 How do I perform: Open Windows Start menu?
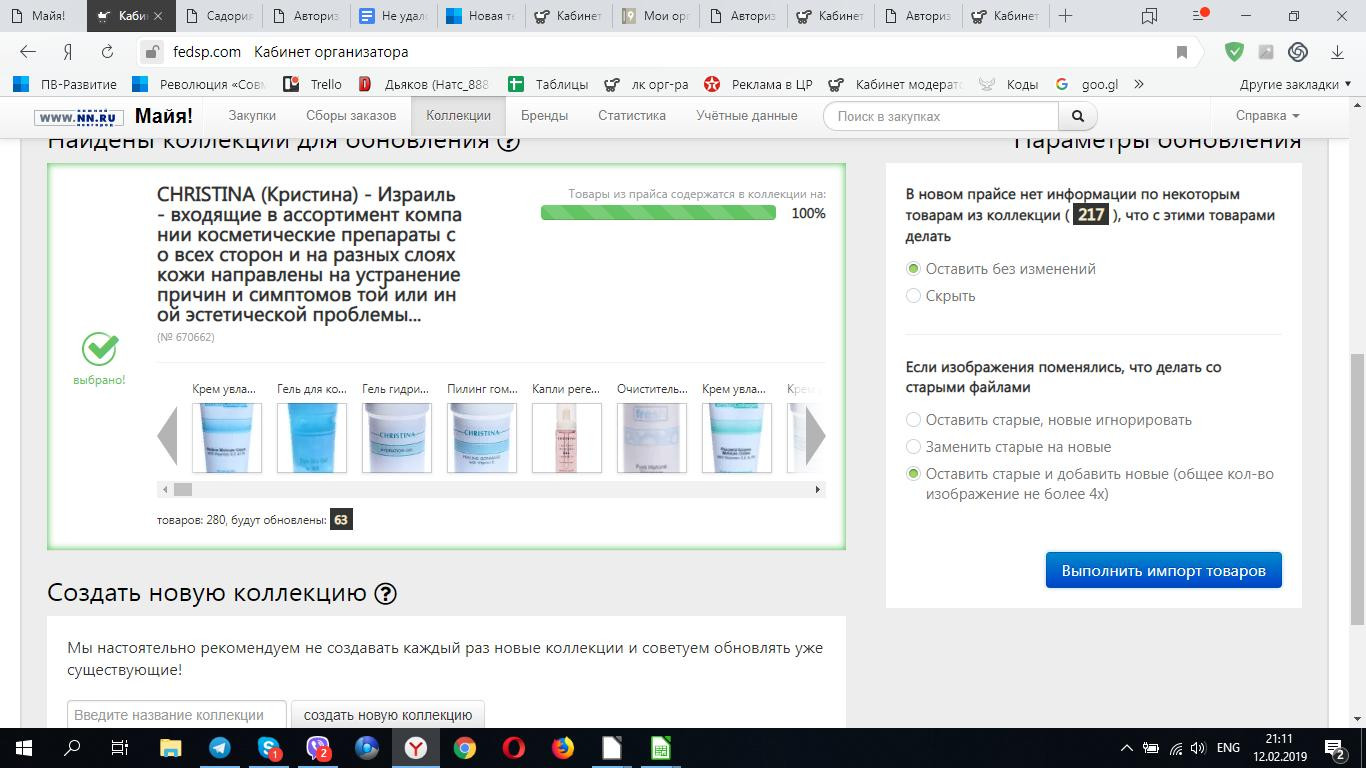pos(24,748)
